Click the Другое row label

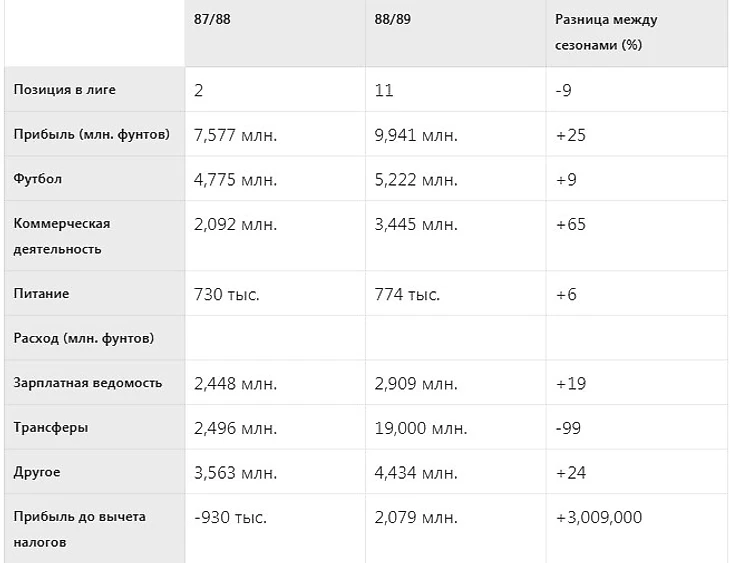pos(38,471)
